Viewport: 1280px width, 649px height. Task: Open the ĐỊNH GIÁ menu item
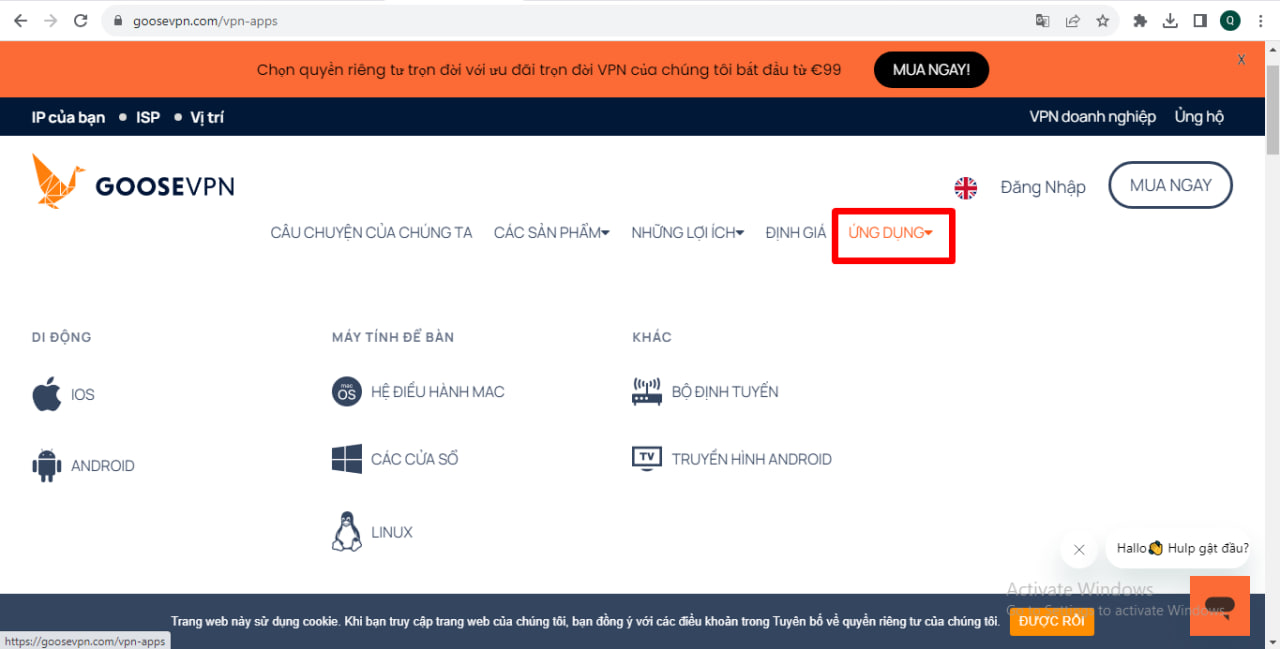point(795,231)
